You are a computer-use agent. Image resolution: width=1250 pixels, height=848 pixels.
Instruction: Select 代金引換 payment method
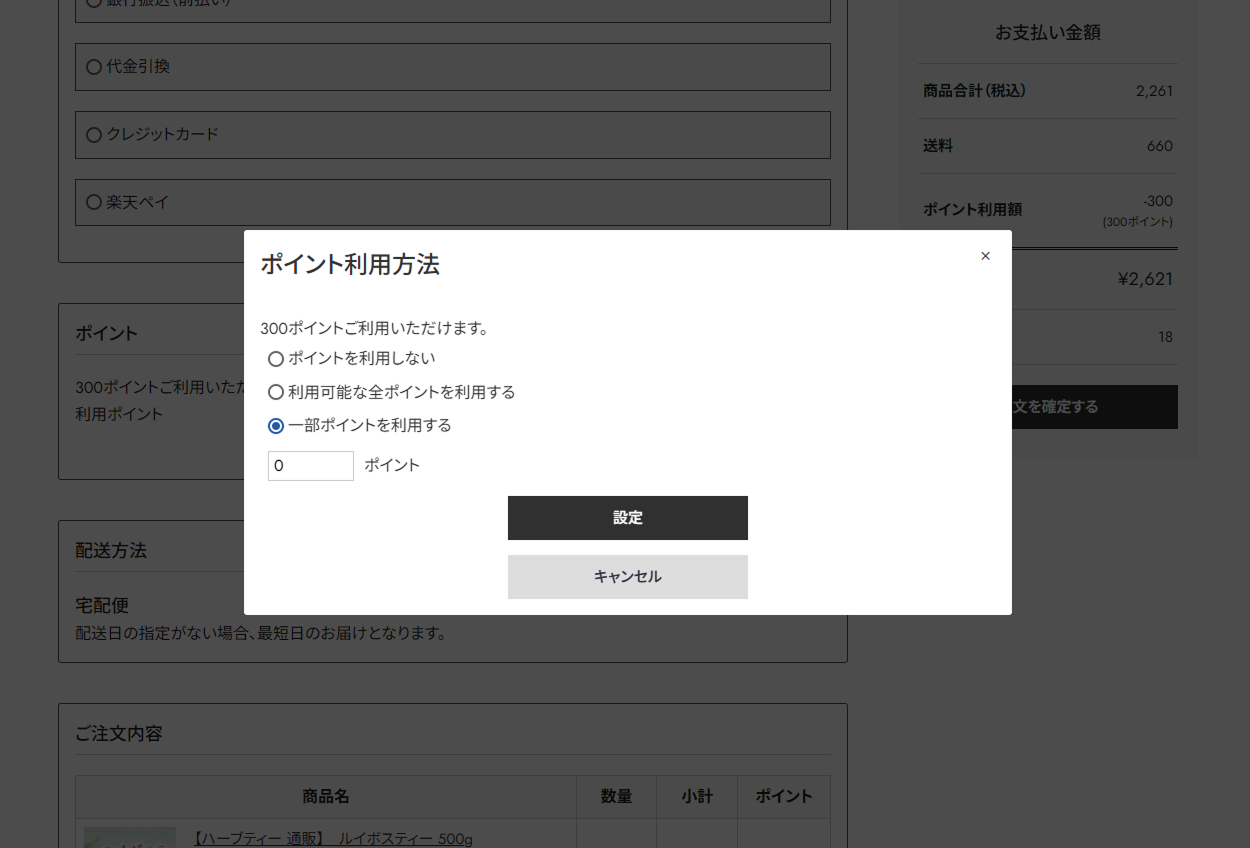coord(94,67)
